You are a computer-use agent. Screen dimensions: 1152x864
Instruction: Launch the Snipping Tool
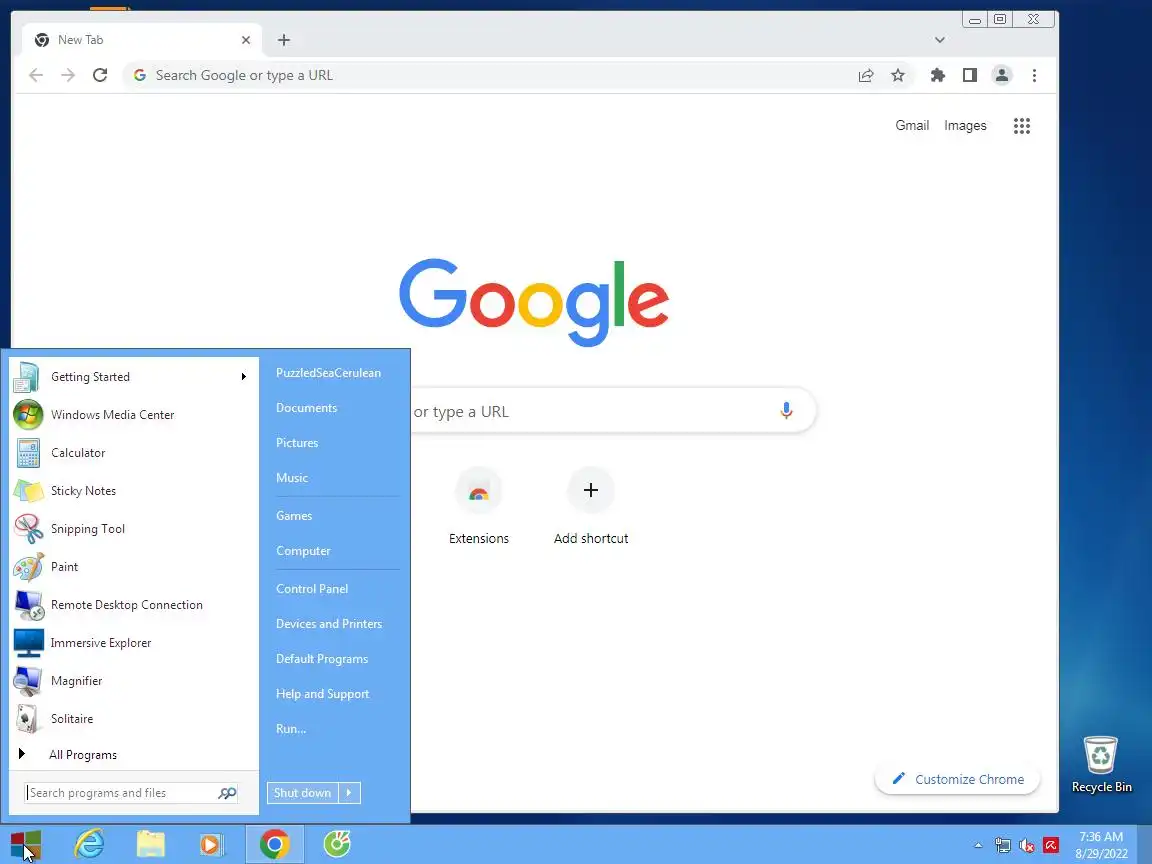134,529
